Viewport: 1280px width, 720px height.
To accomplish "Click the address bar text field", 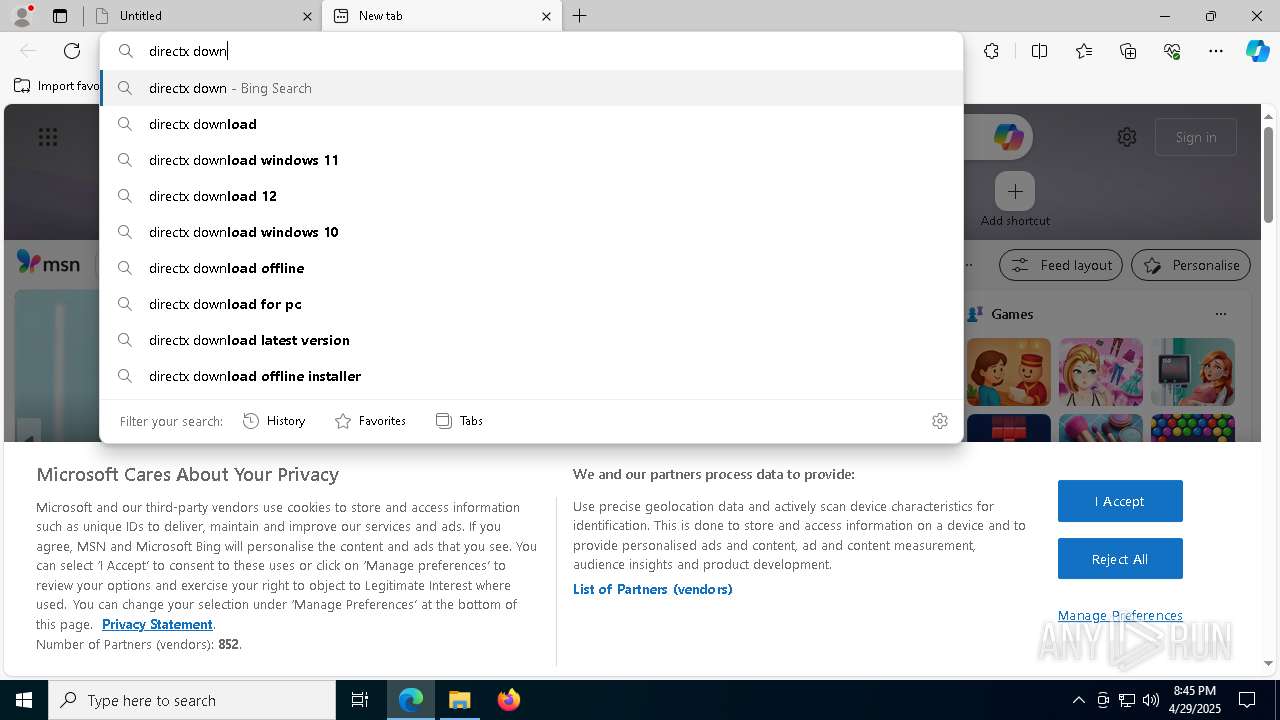I will (x=531, y=51).
